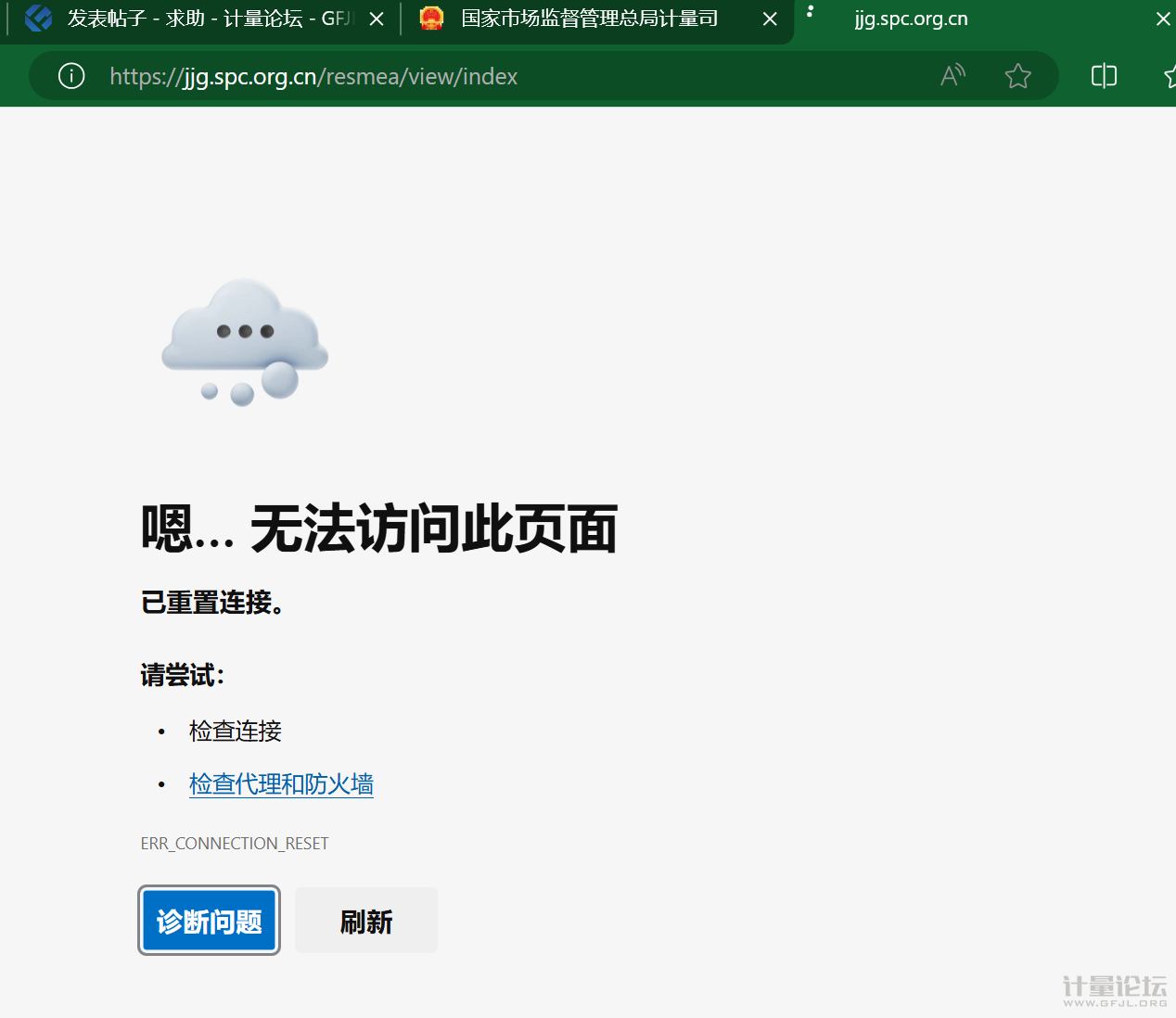Image resolution: width=1176 pixels, height=1018 pixels.
Task: Click the ERR_CONNECTION_RESET error code text
Action: pyautogui.click(x=235, y=844)
